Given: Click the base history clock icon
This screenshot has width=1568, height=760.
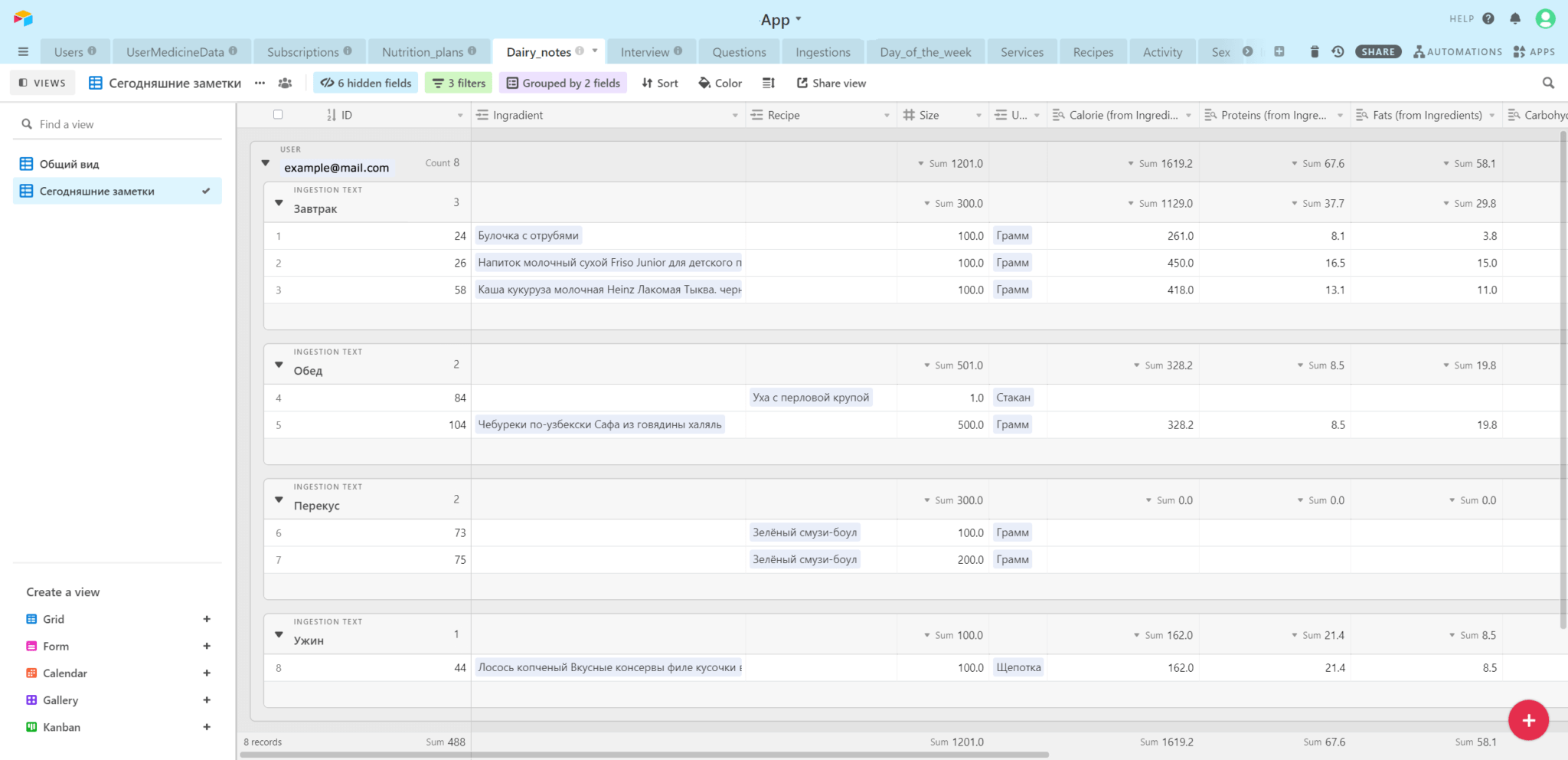Looking at the screenshot, I should 1338,51.
